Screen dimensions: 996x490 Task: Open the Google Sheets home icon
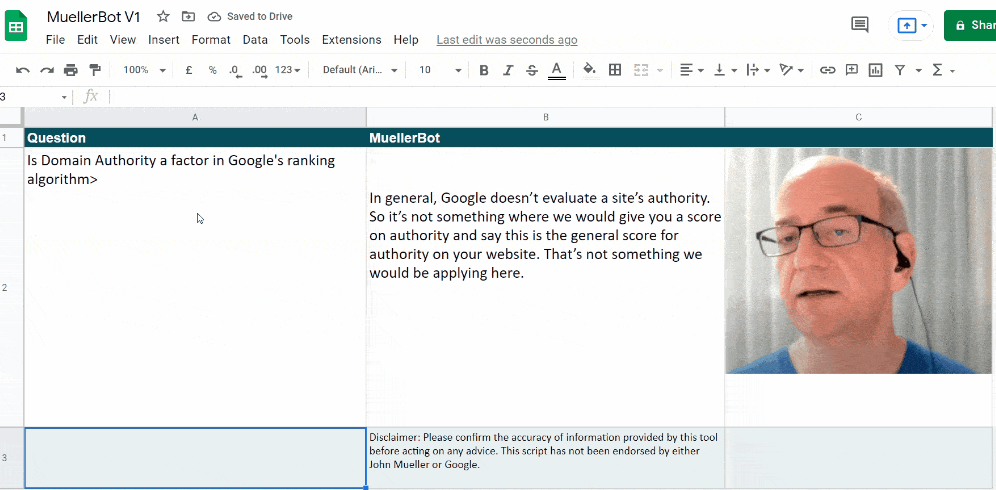[x=16, y=27]
